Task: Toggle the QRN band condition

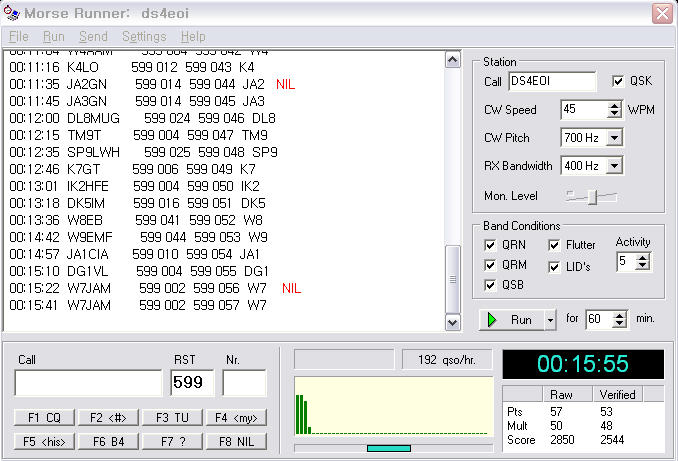Action: (x=490, y=245)
